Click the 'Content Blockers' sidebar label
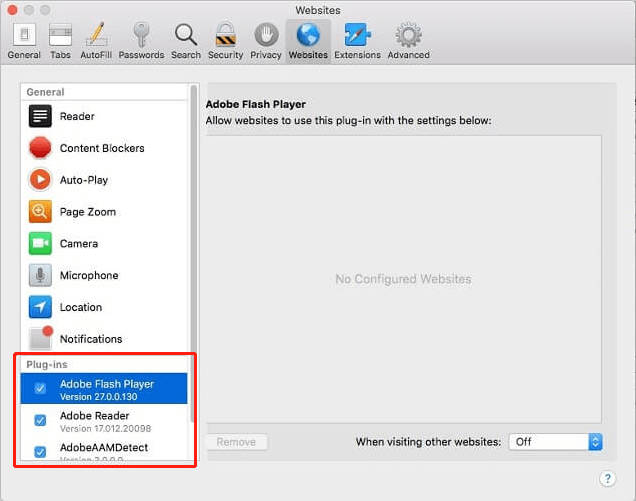The width and height of the screenshot is (636, 501). tap(102, 148)
